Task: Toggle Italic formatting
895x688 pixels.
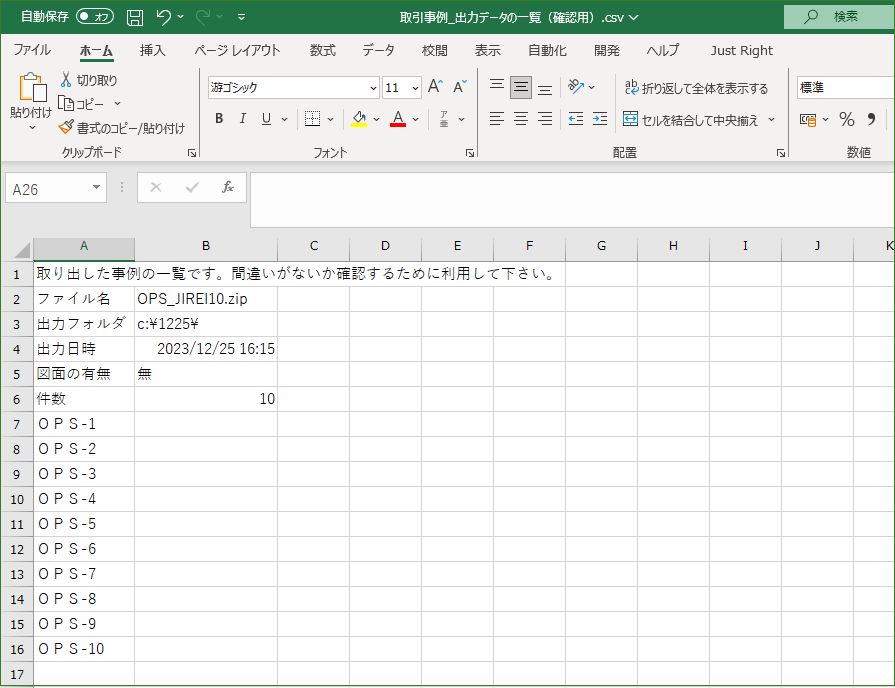Action: click(242, 119)
